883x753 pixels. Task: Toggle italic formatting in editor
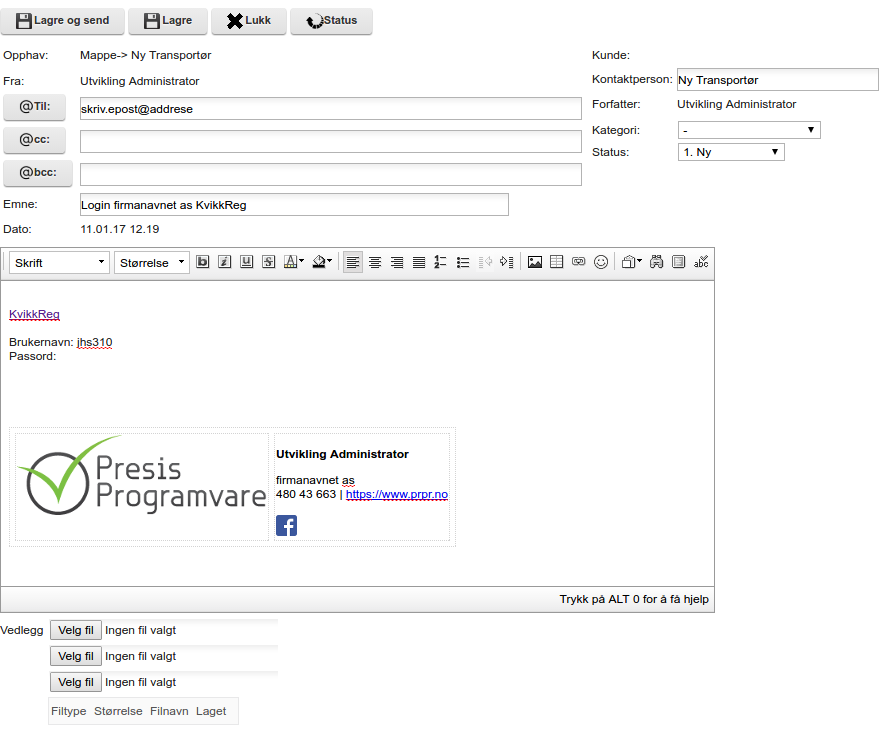point(225,262)
